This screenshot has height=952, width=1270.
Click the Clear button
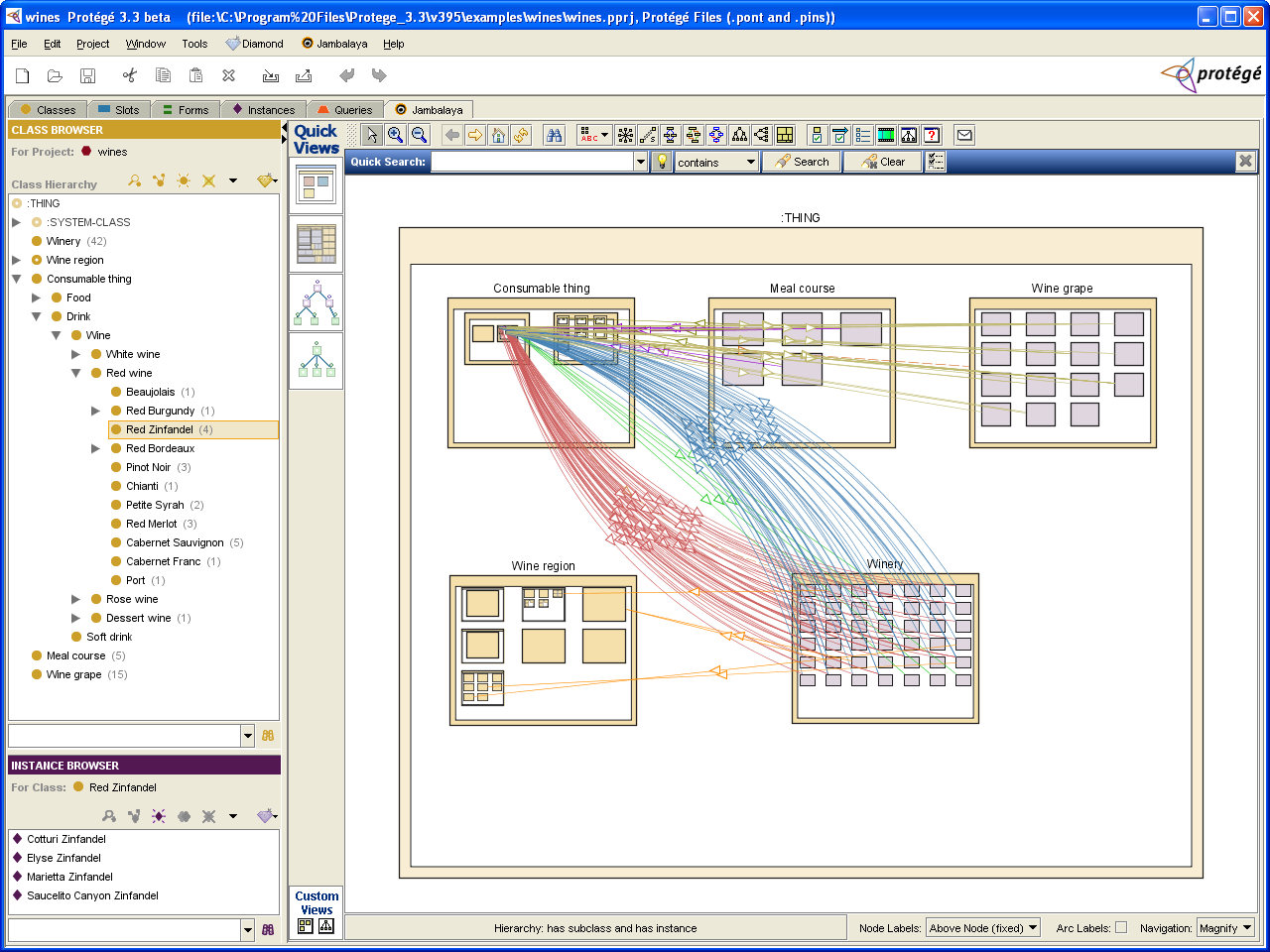[x=883, y=162]
